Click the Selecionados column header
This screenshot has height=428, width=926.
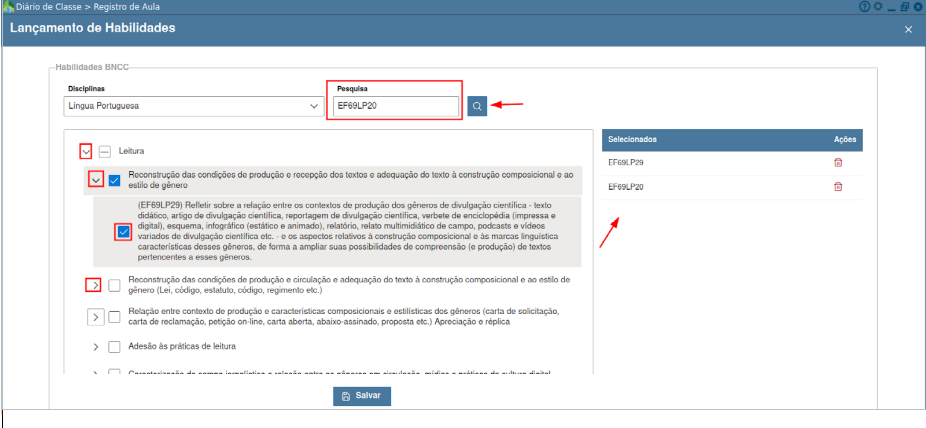(x=632, y=139)
